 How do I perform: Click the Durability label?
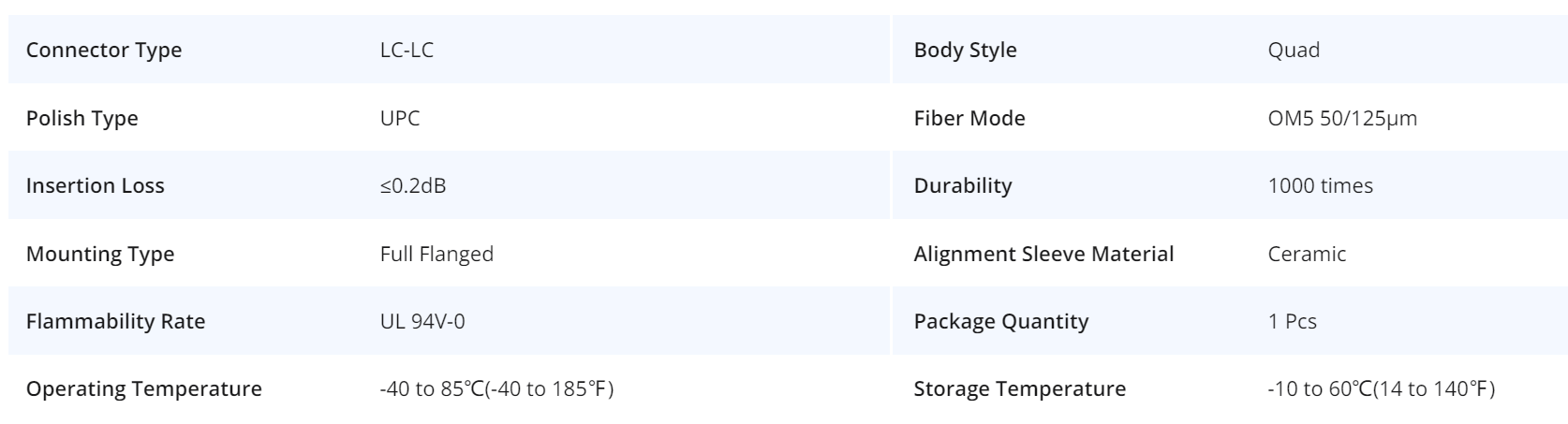click(962, 185)
